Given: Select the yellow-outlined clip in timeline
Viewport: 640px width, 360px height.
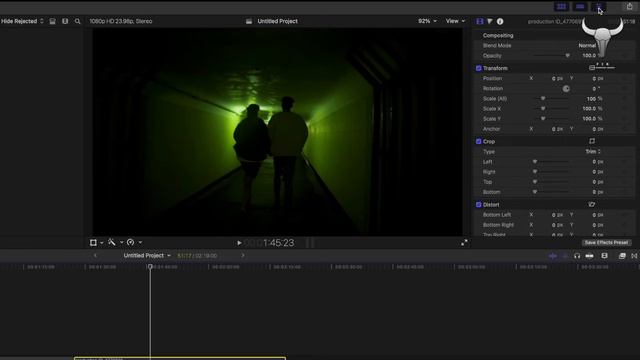Looking at the screenshot, I should pos(180,358).
